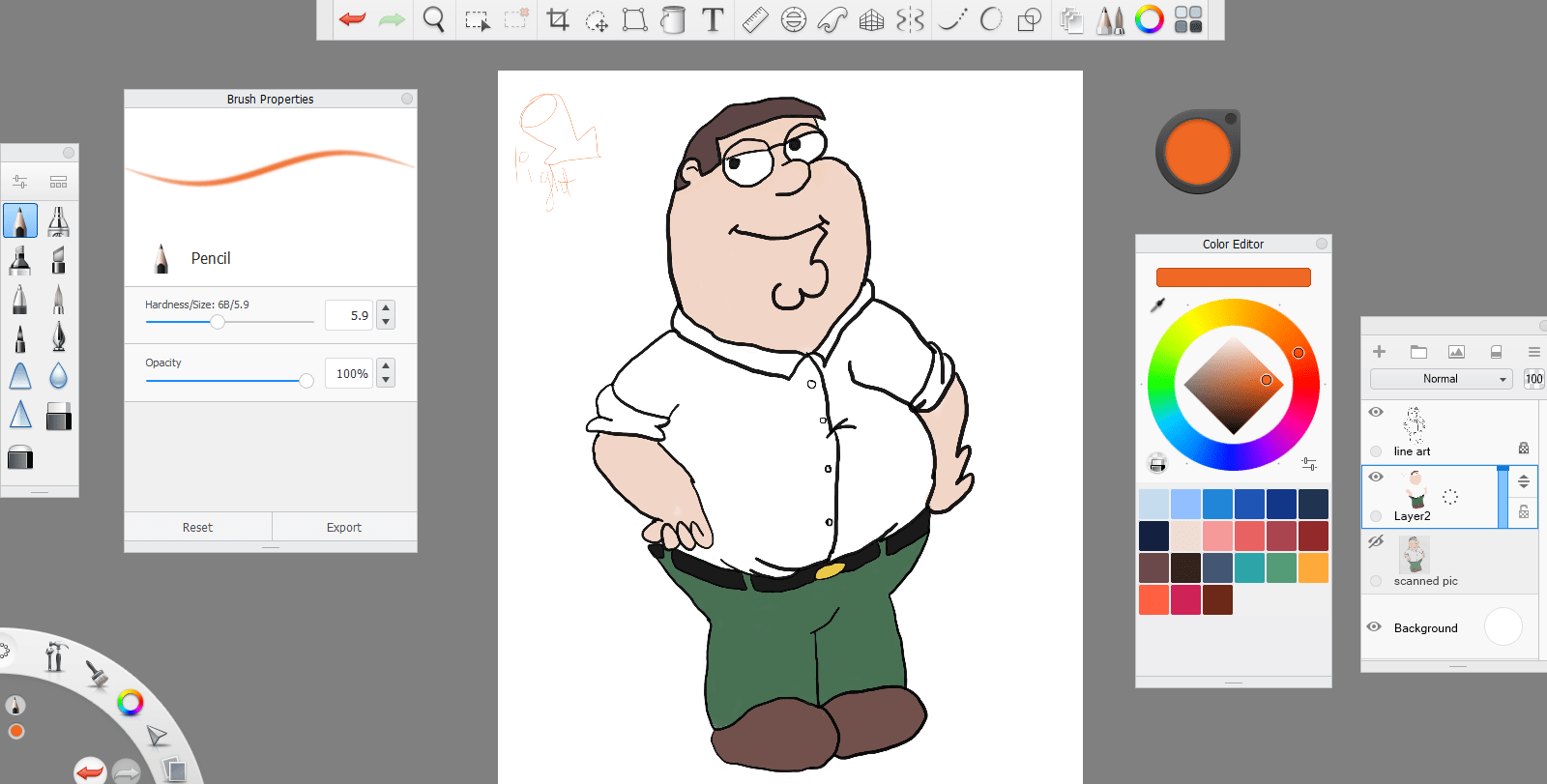Hide the line art layer
This screenshot has height=784, width=1547.
coord(1376,412)
